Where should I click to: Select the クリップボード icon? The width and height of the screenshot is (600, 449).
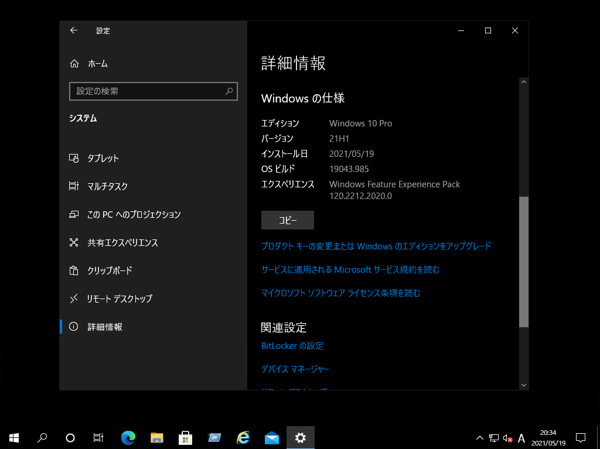pyautogui.click(x=74, y=271)
